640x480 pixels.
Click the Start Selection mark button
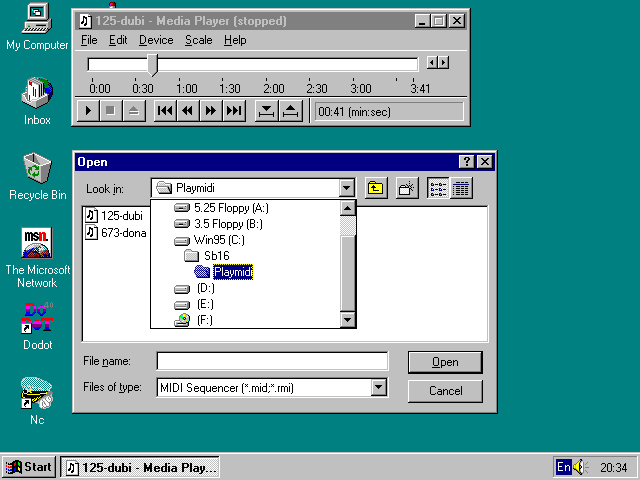pyautogui.click(x=267, y=111)
